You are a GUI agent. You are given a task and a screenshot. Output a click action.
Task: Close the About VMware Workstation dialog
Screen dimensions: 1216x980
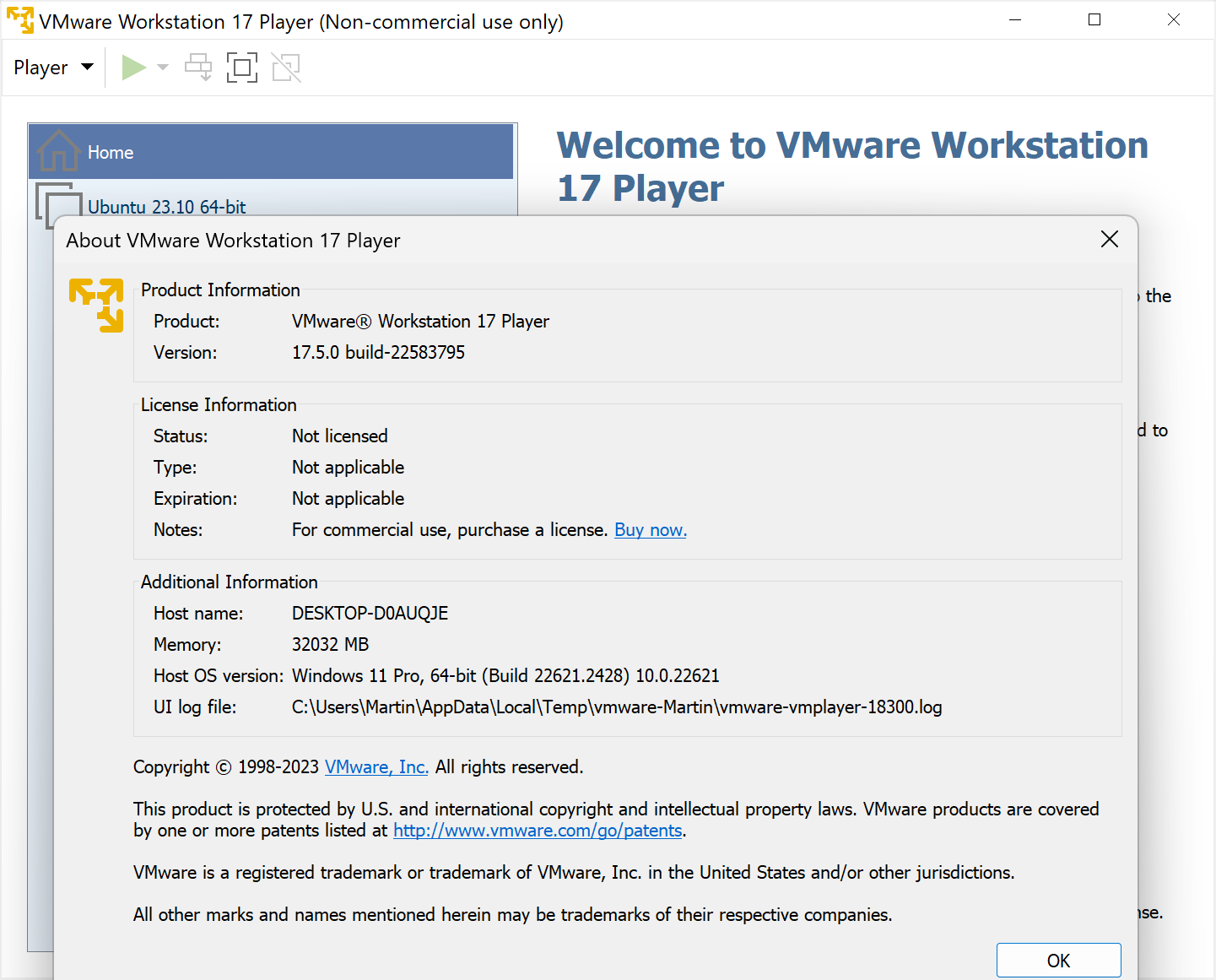tap(1109, 240)
